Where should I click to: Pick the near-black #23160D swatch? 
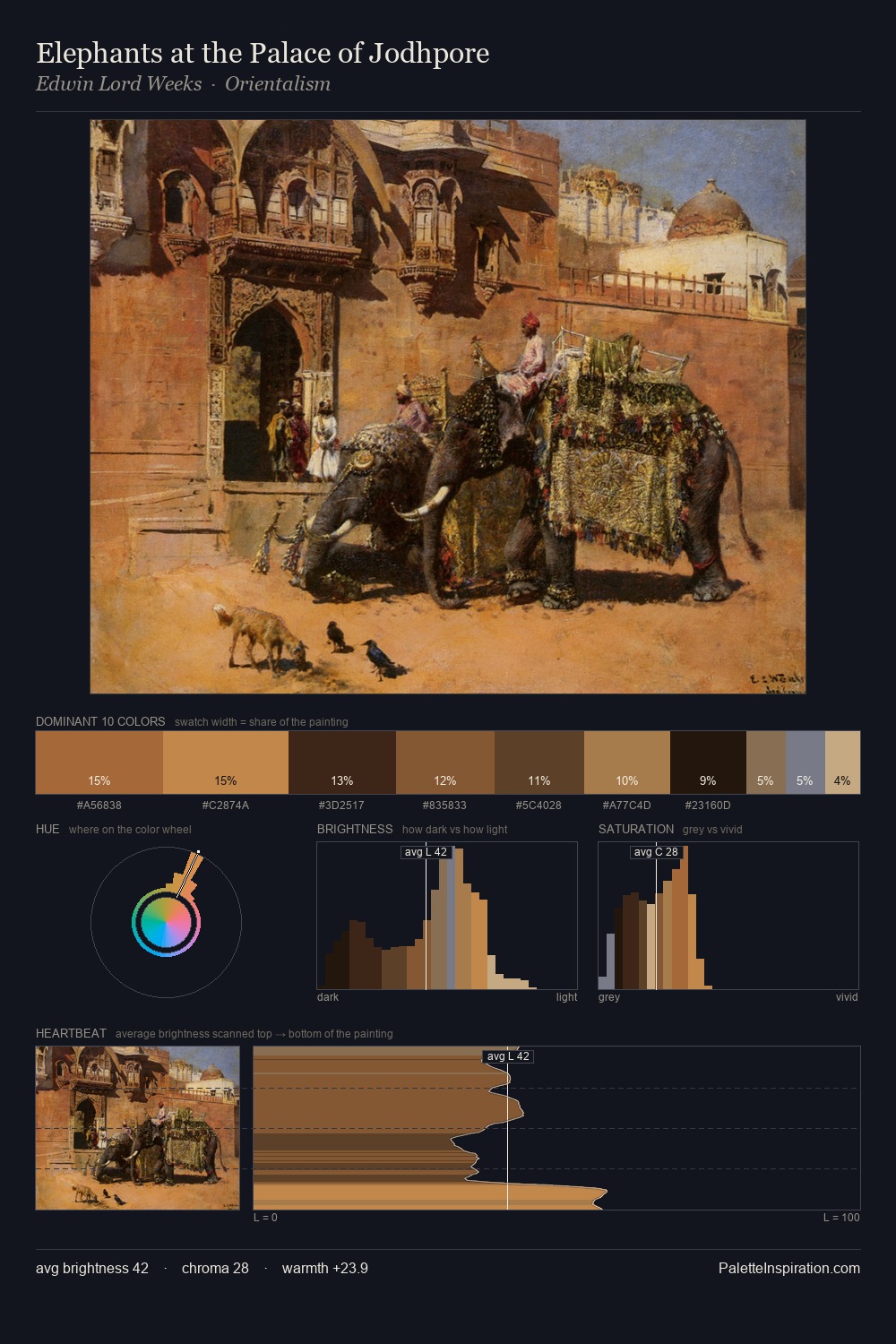(x=708, y=762)
